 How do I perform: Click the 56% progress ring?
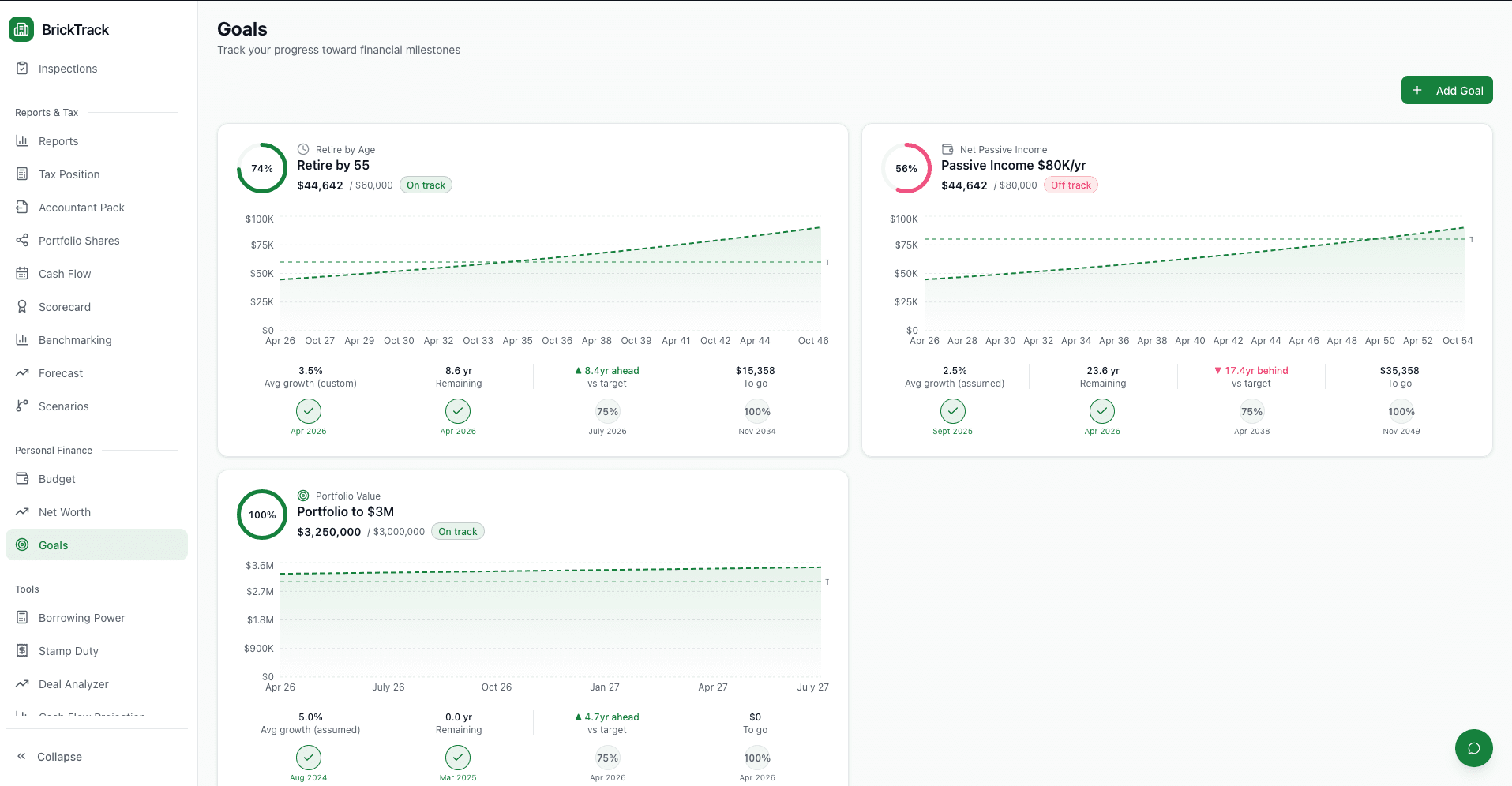(x=906, y=168)
